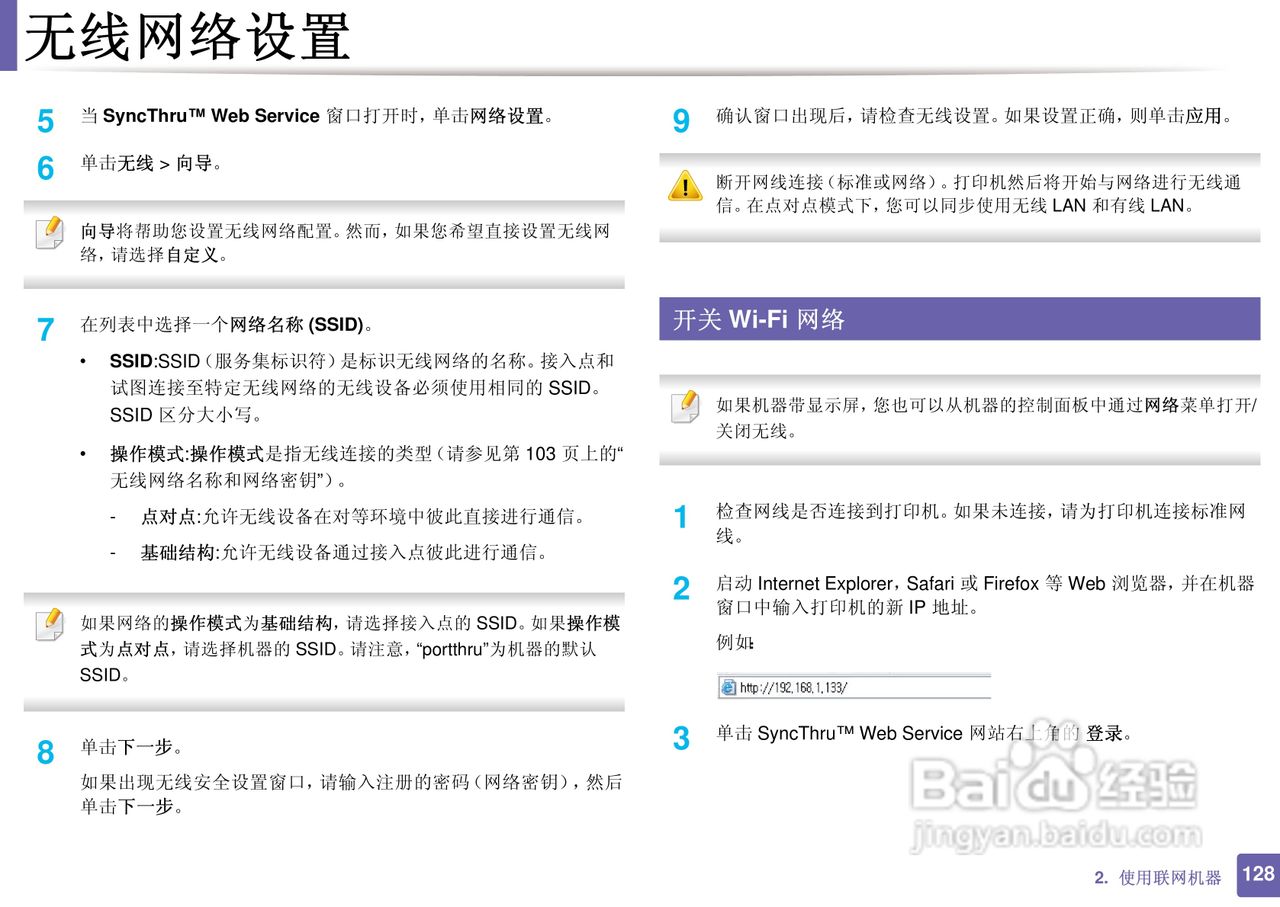
Task: Click the line 信。在点对点模式下
Action: pyautogui.click(x=954, y=206)
